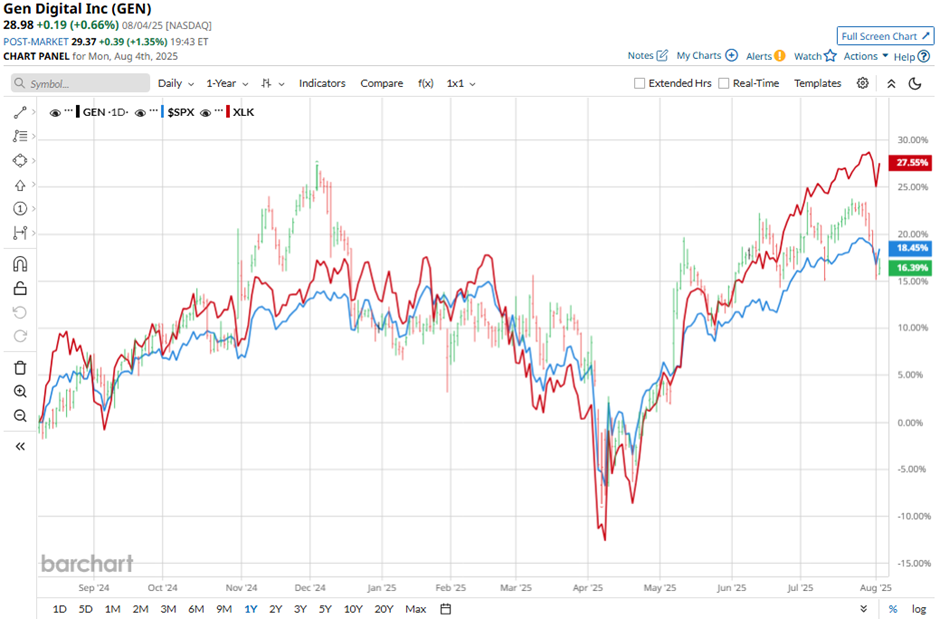Screen dimensions: 940x619
Task: Open the Compare menu
Action: tap(382, 83)
